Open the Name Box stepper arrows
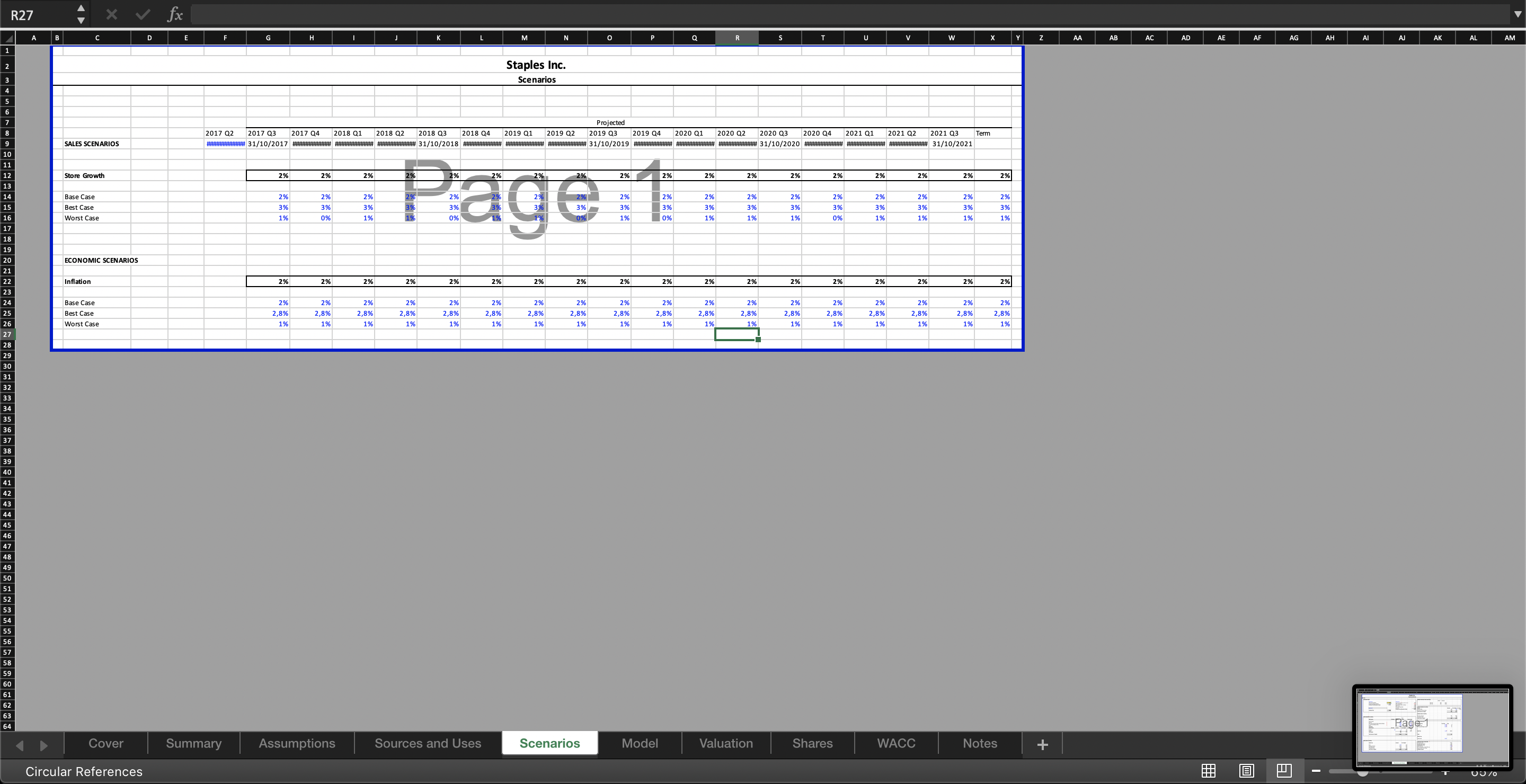The height and width of the screenshot is (784, 1526). (81, 14)
